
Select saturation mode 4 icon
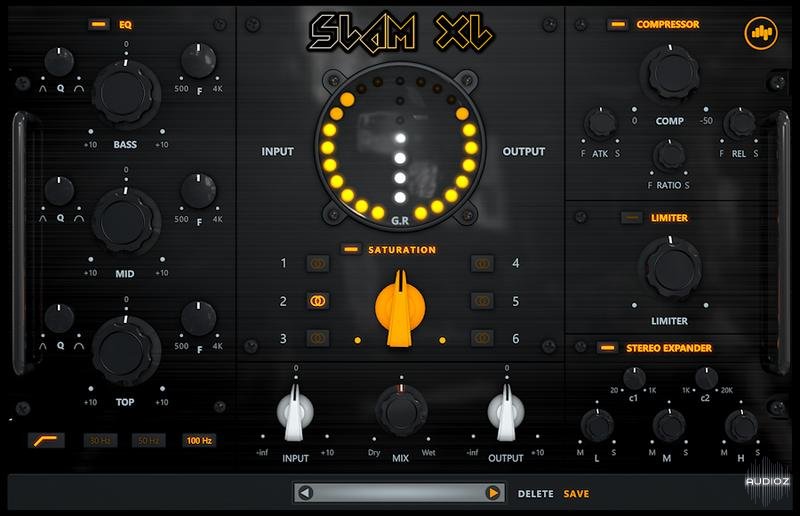coord(482,263)
